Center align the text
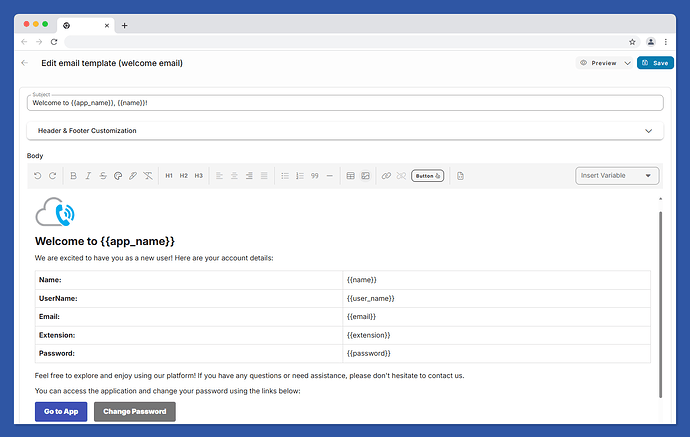This screenshot has height=437, width=690. coord(234,176)
